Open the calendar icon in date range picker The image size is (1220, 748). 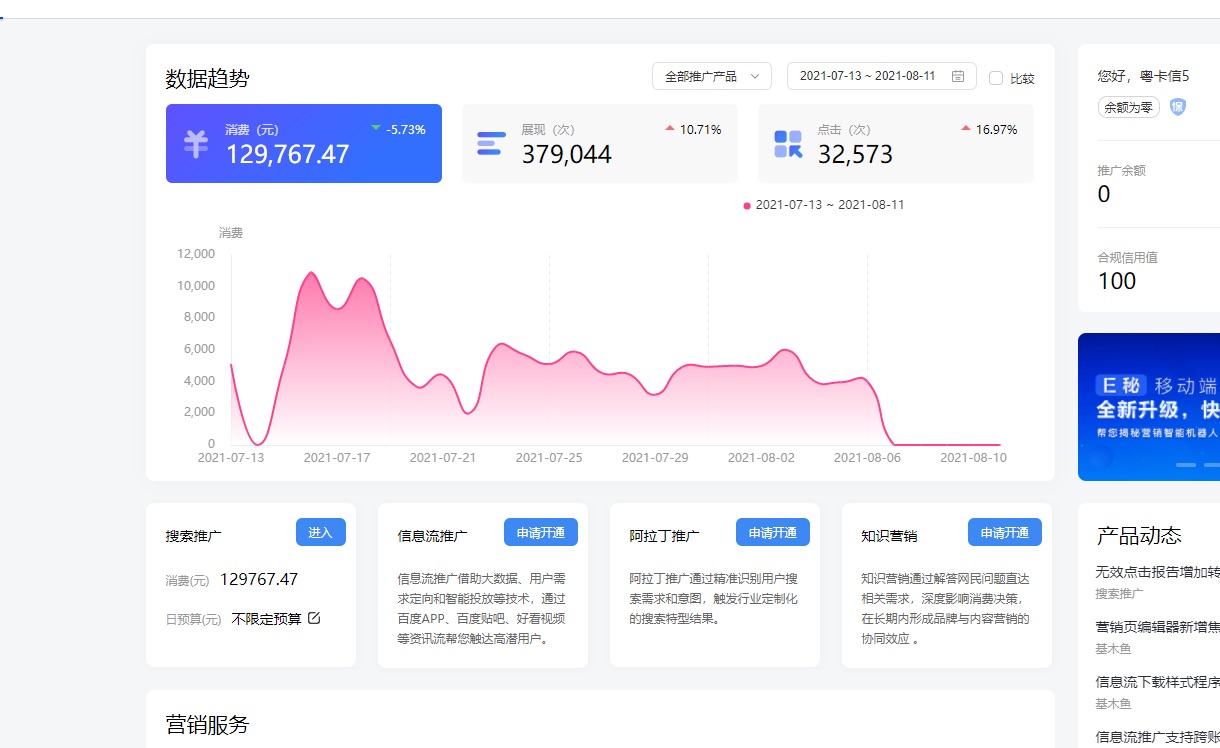click(x=960, y=76)
